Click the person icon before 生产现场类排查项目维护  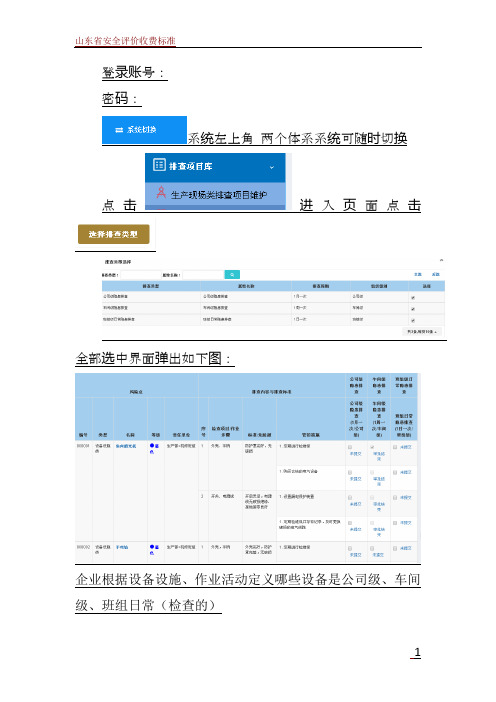click(x=161, y=193)
